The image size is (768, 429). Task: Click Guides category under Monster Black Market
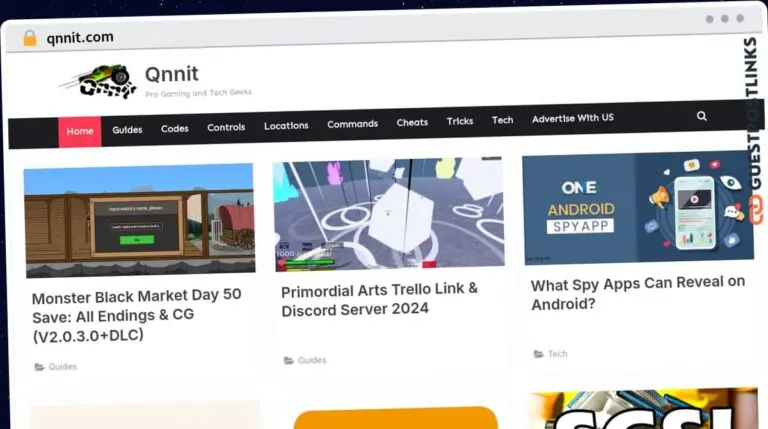(x=63, y=366)
